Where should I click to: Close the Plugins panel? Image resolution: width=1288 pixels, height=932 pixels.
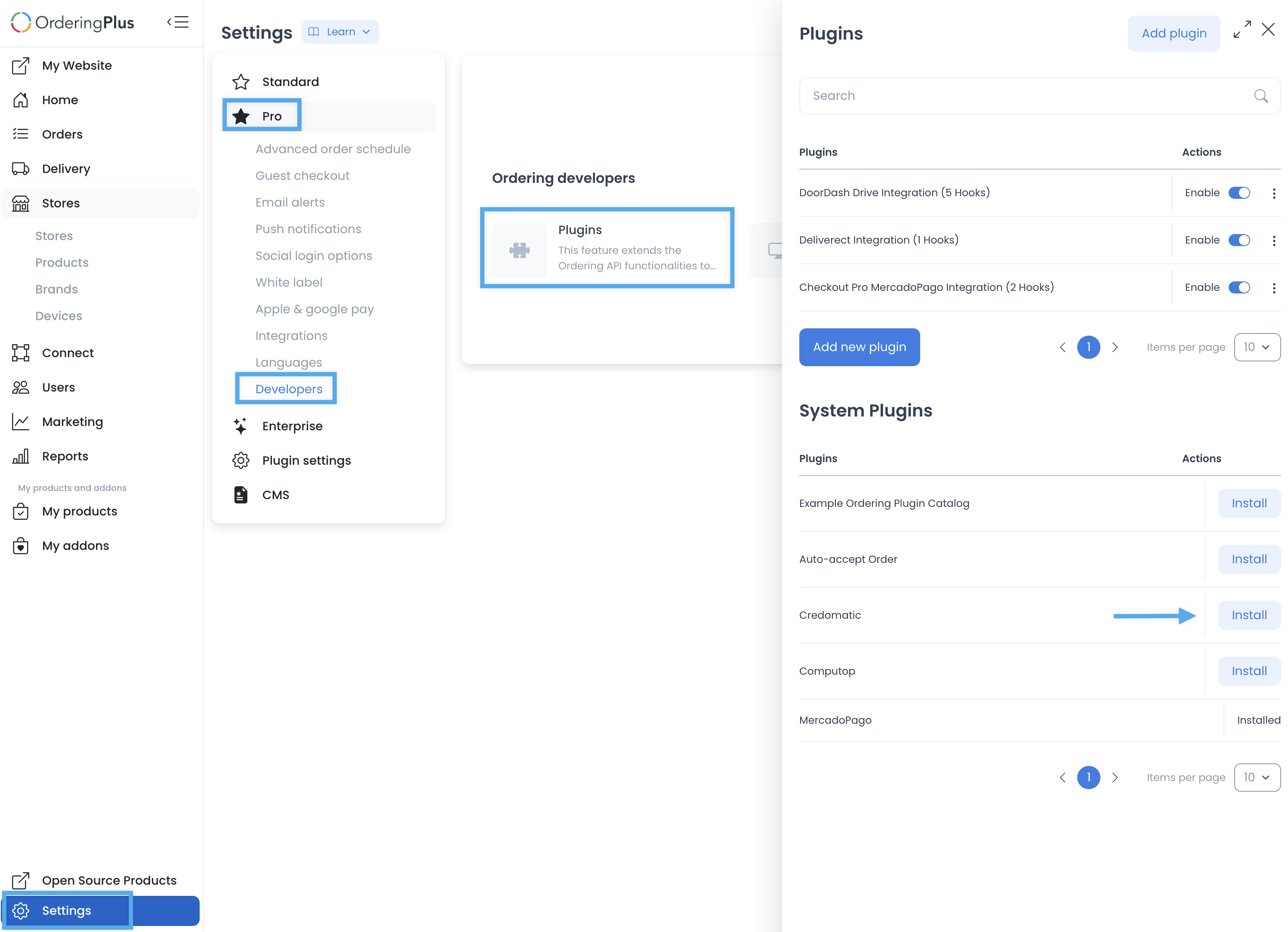point(1268,30)
